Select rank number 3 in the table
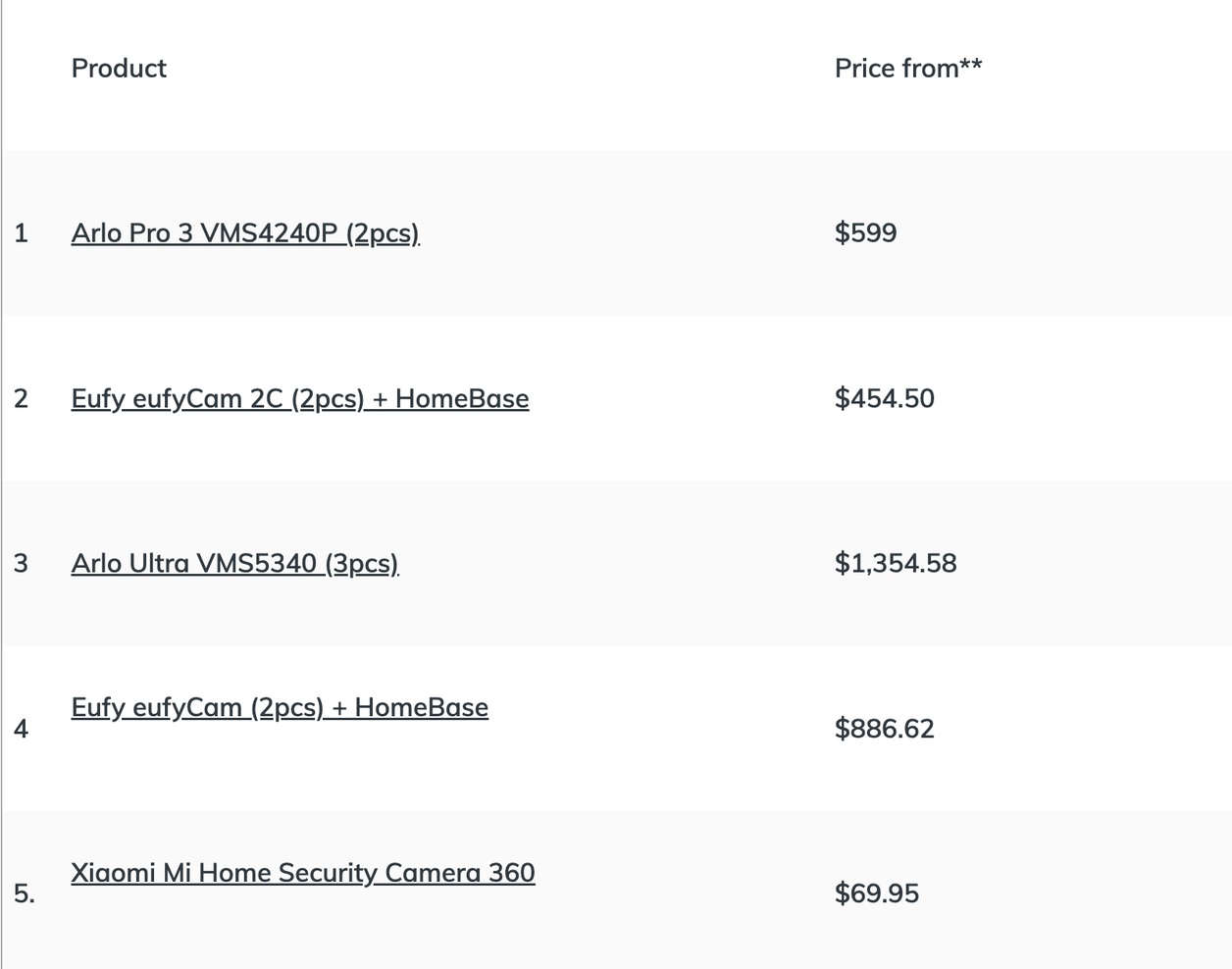1232x969 pixels. click(22, 564)
